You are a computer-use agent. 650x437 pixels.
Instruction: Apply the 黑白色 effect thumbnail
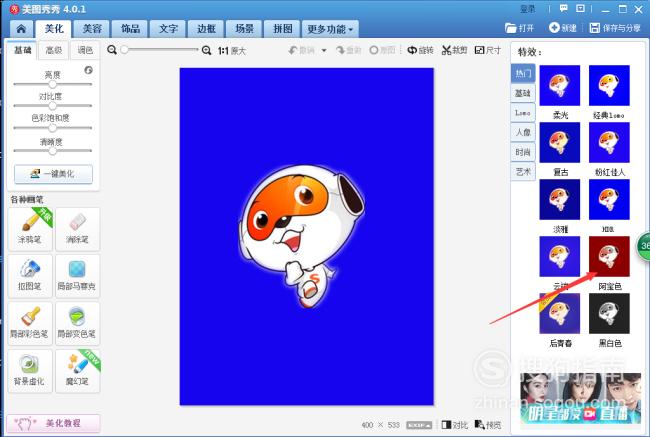pyautogui.click(x=609, y=313)
